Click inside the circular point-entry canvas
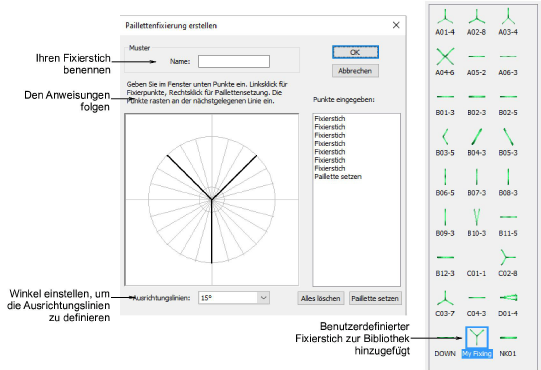541x370 pixels. click(x=212, y=199)
